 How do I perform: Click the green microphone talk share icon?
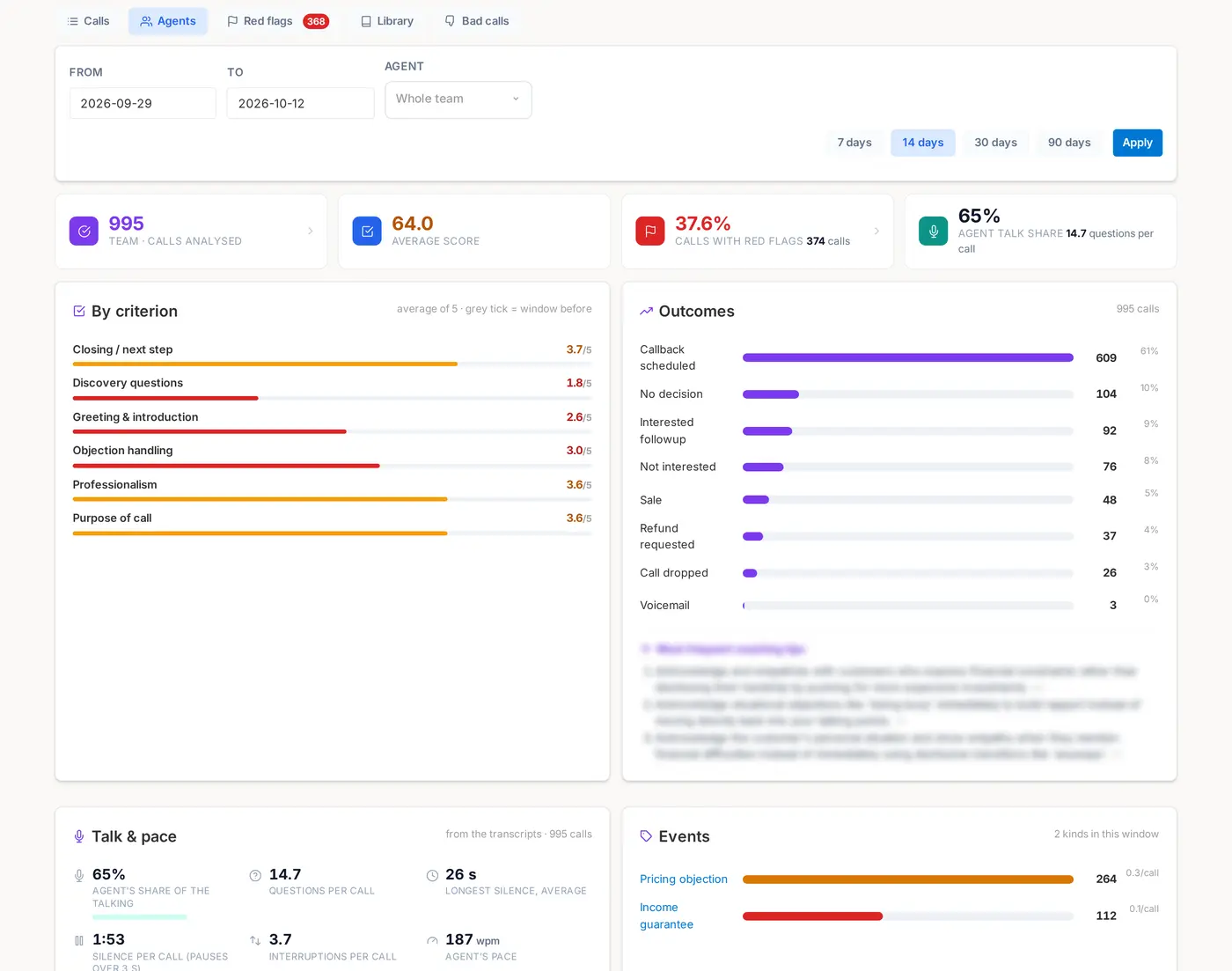point(934,231)
